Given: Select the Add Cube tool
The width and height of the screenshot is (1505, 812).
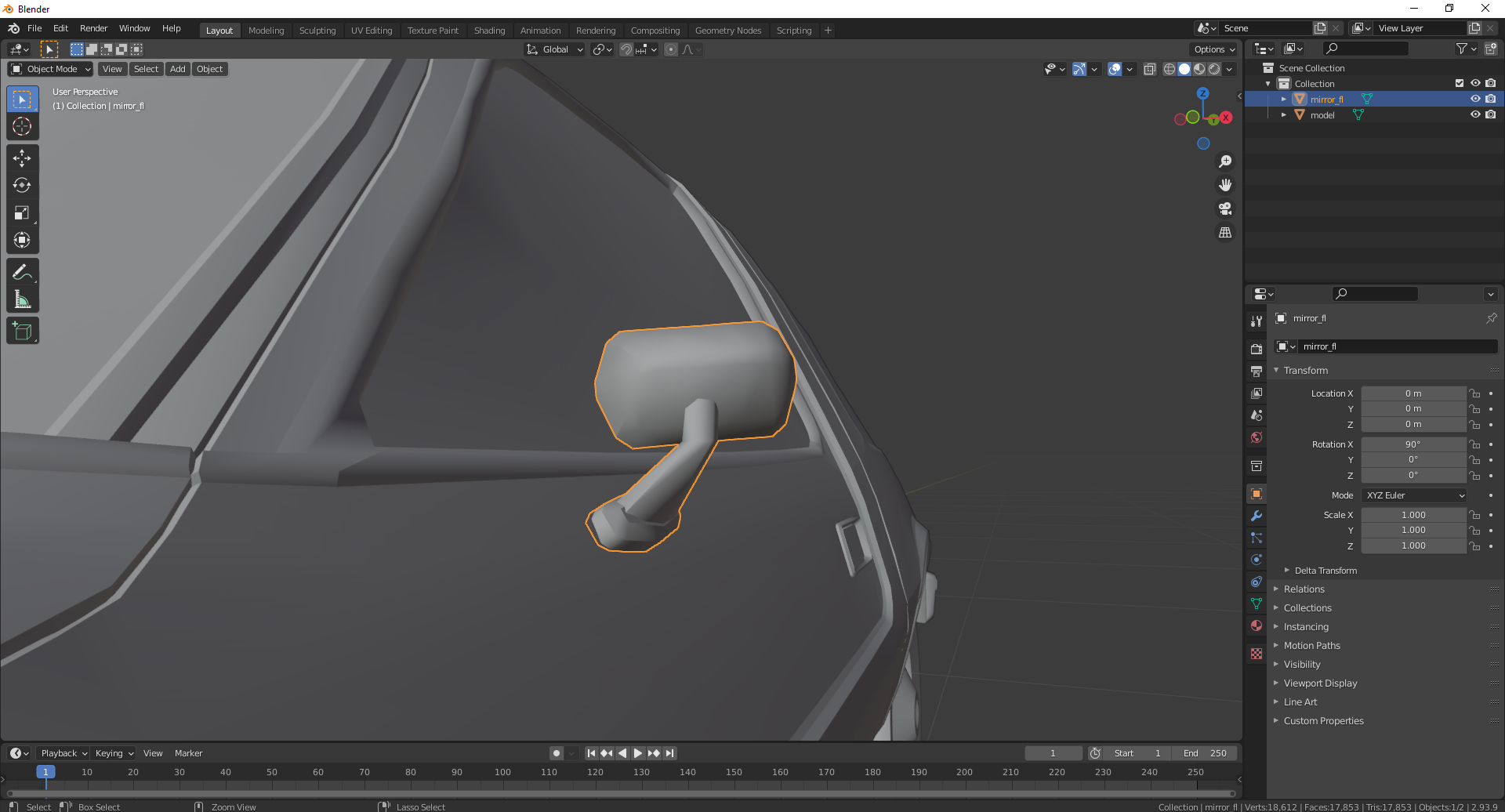Looking at the screenshot, I should (x=22, y=332).
